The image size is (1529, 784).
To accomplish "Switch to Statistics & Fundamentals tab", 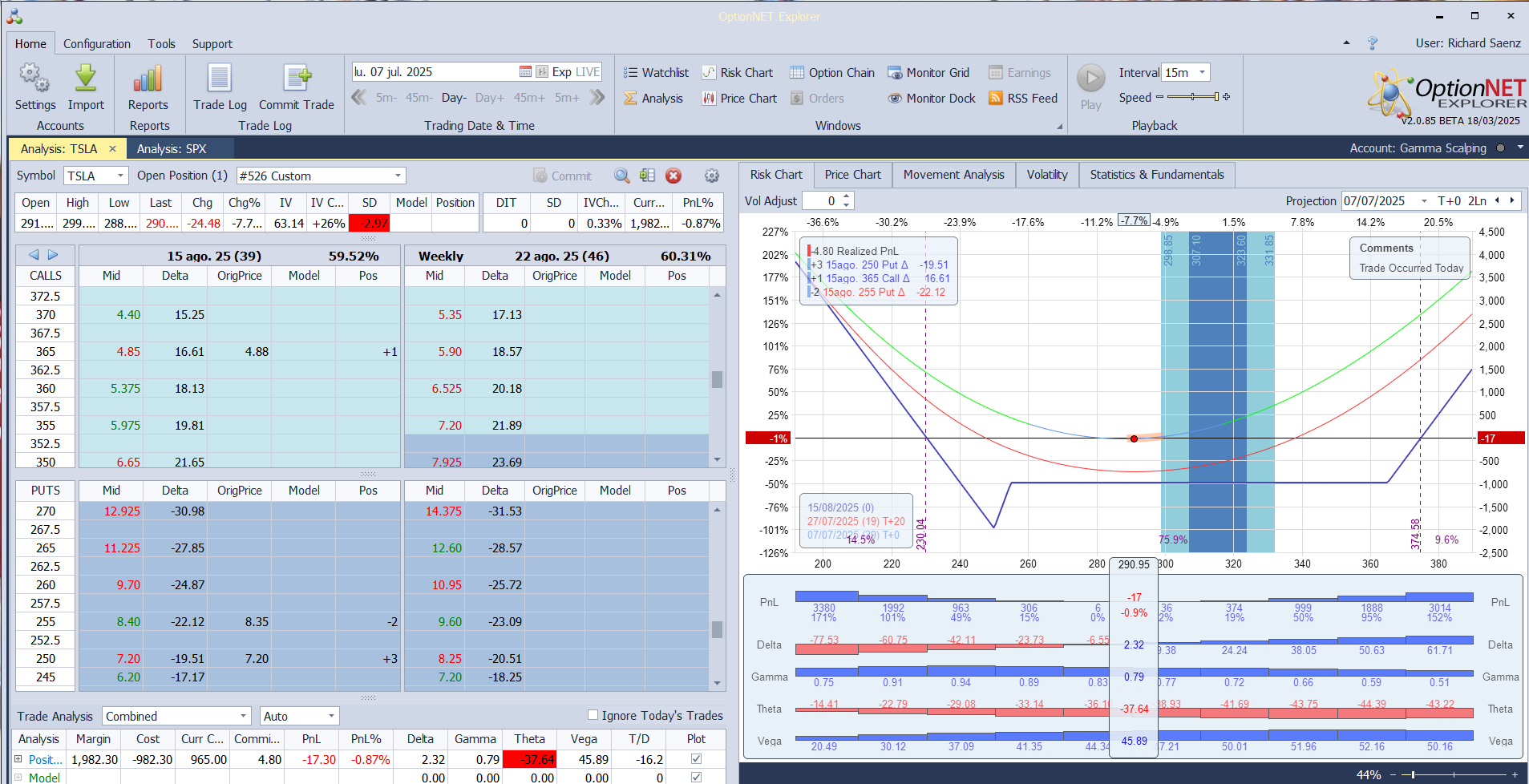I will coord(1157,174).
